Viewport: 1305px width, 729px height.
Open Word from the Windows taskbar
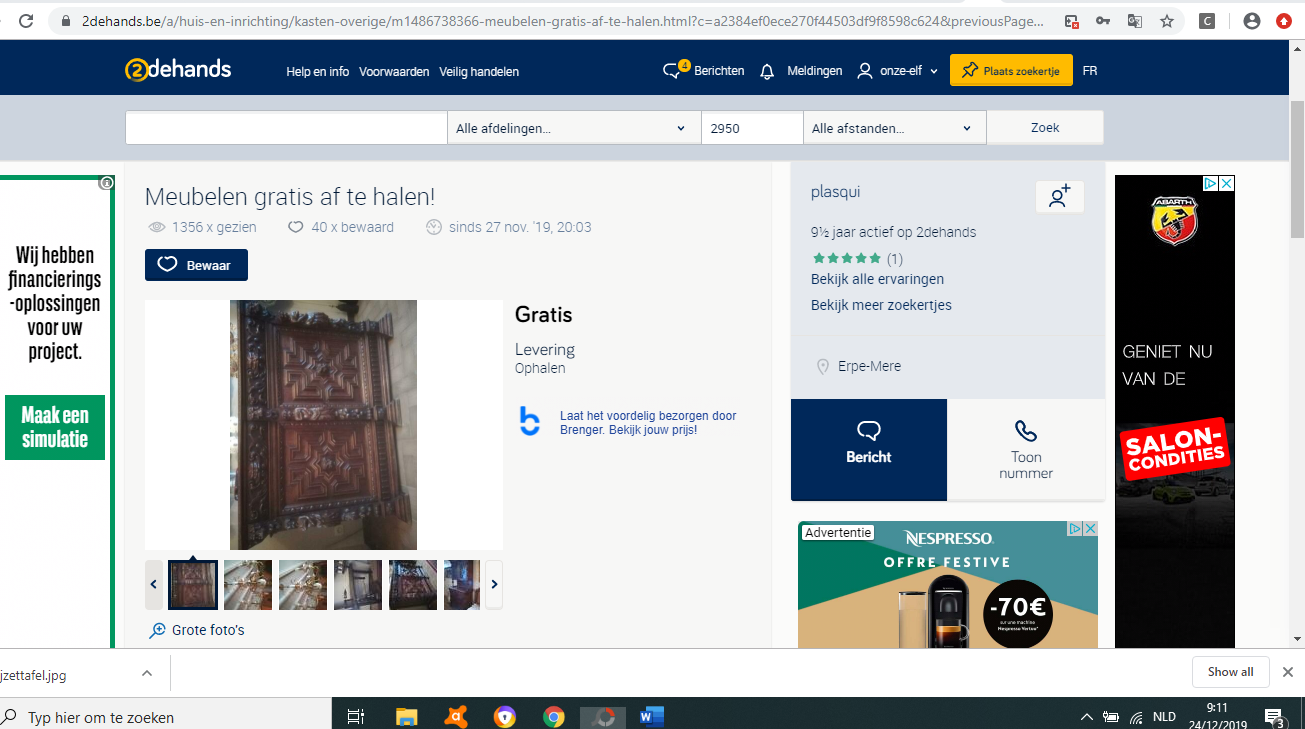(651, 716)
